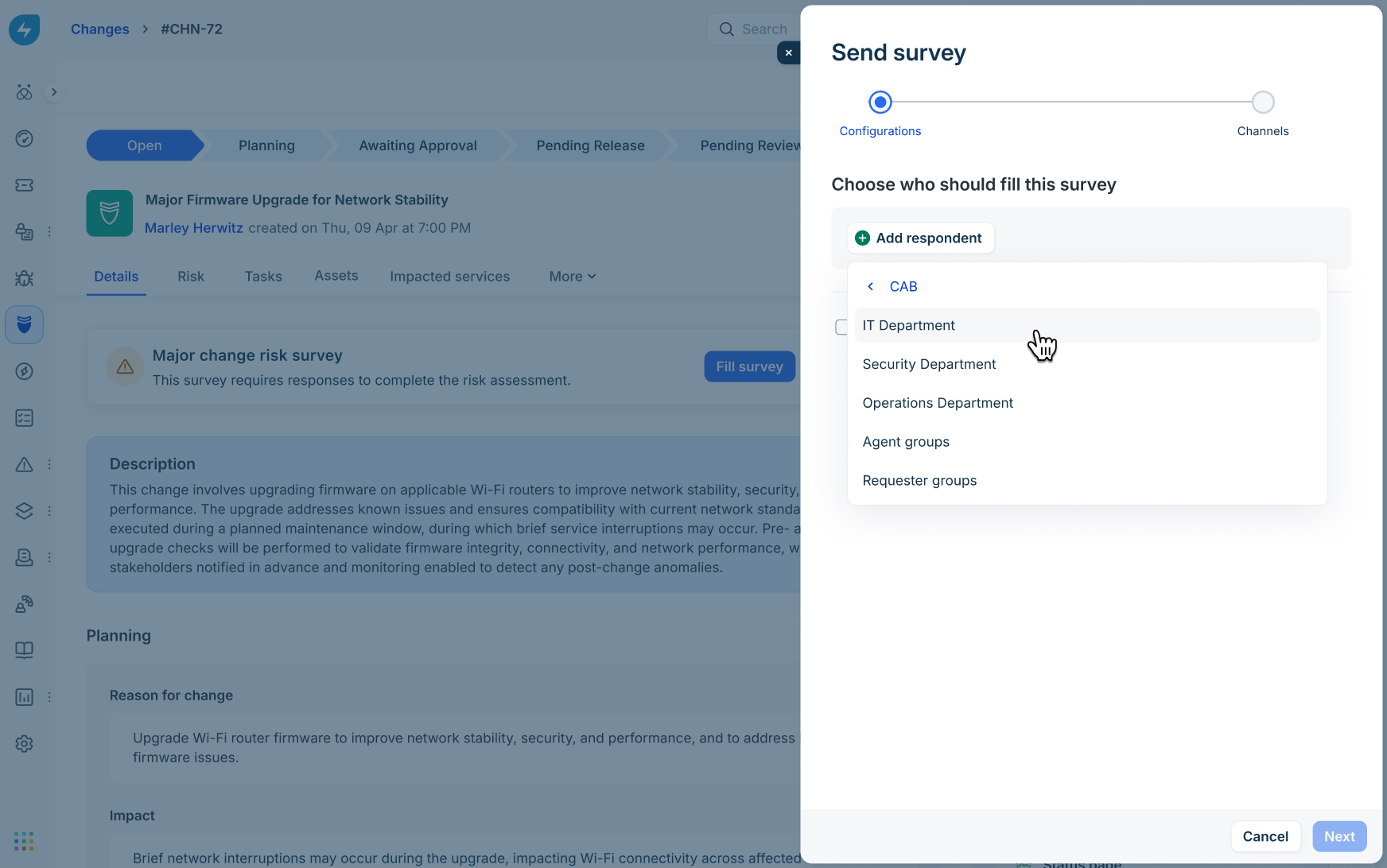Viewport: 1387px width, 868px height.
Task: Open the service requests icon below Tickets
Action: pyautogui.click(x=25, y=232)
